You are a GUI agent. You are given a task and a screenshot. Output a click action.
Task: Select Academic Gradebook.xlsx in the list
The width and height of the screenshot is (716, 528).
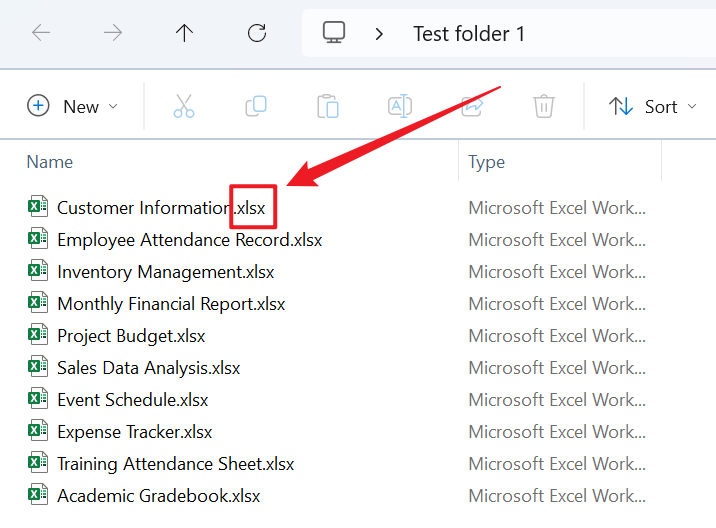point(158,496)
